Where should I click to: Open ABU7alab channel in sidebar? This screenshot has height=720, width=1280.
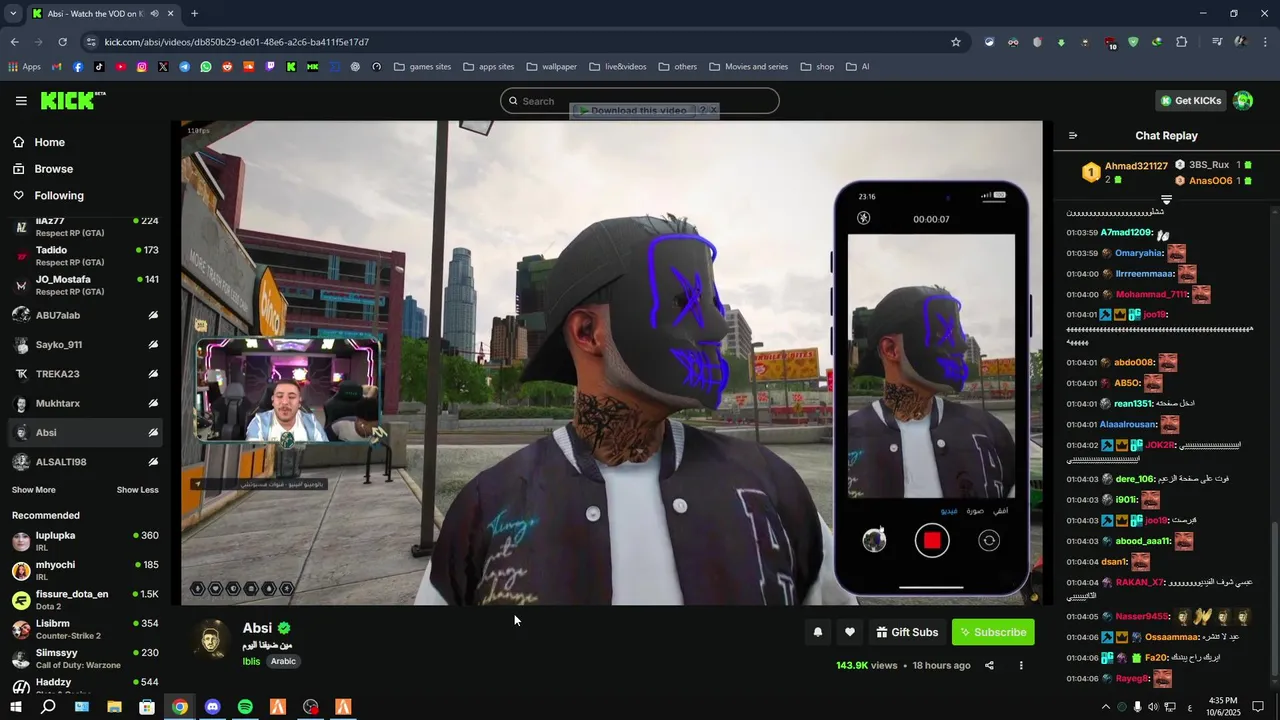pyautogui.click(x=85, y=315)
